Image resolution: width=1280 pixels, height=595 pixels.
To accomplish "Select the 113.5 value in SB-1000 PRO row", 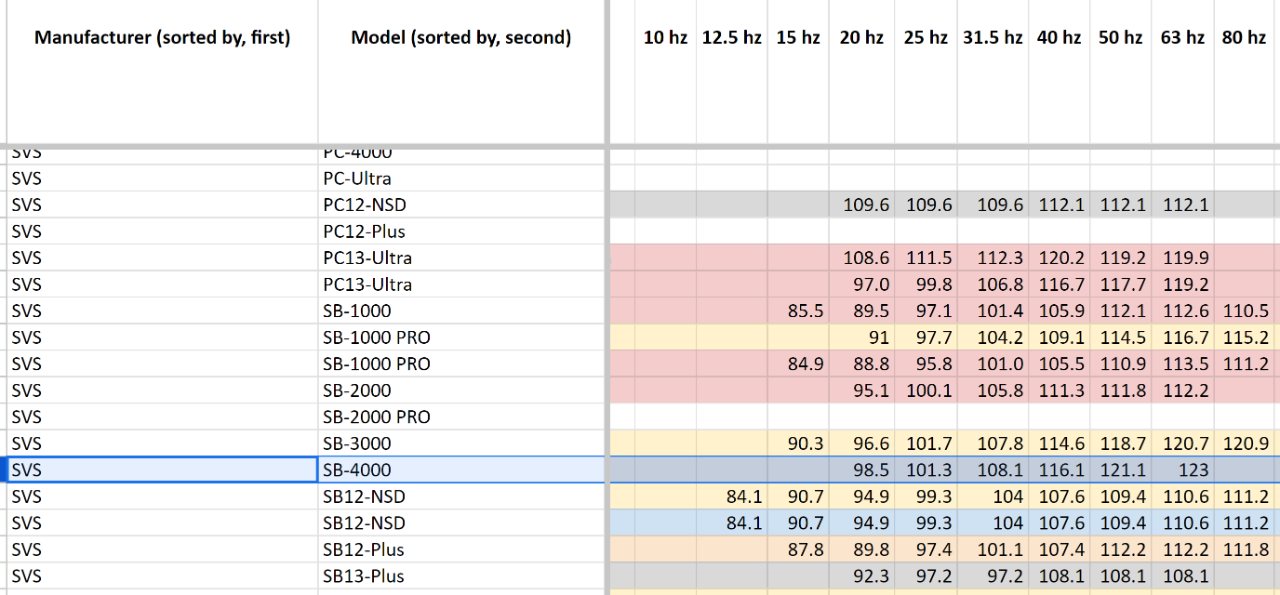I will coord(1183,364).
